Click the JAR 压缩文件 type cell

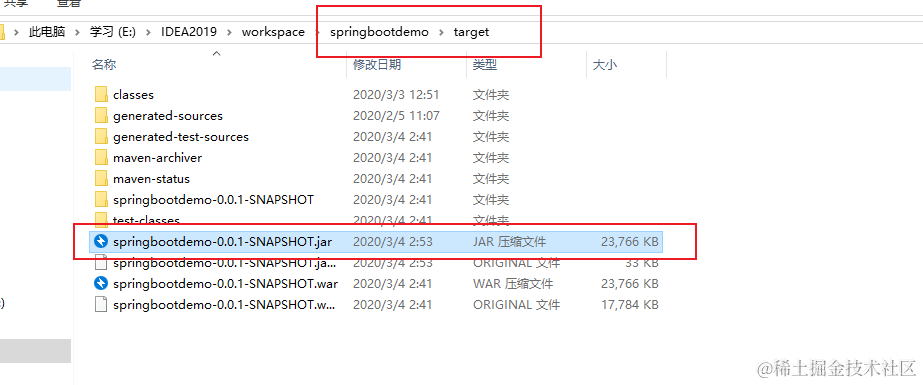[x=509, y=241]
